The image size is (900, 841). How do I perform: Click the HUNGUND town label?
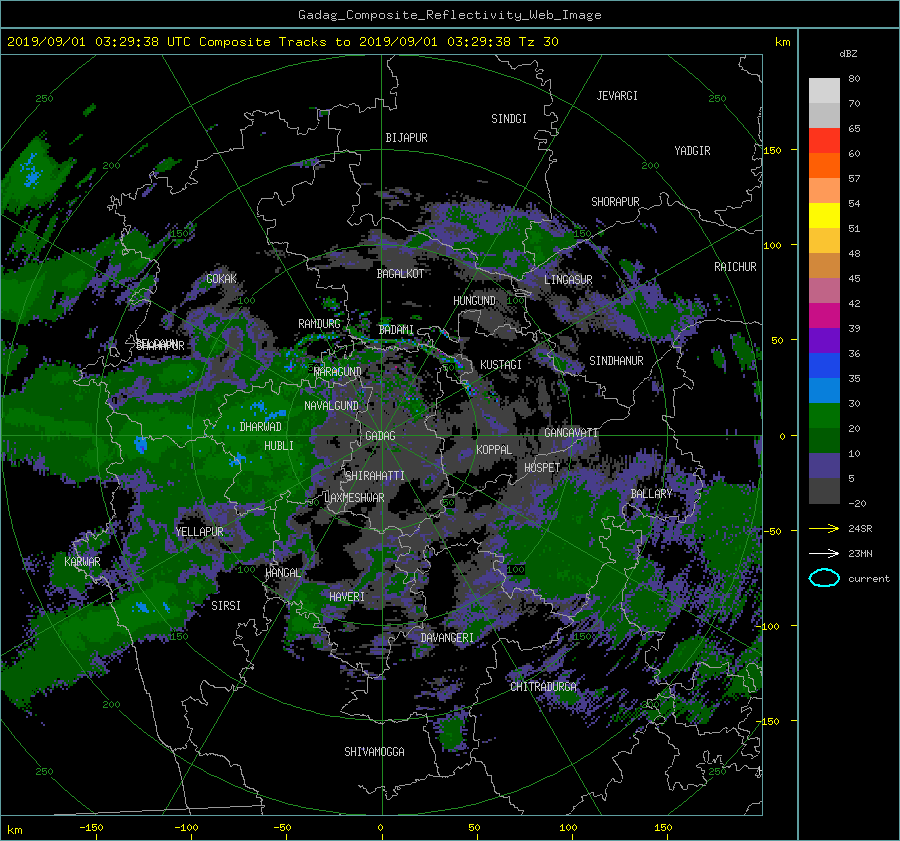pos(474,301)
